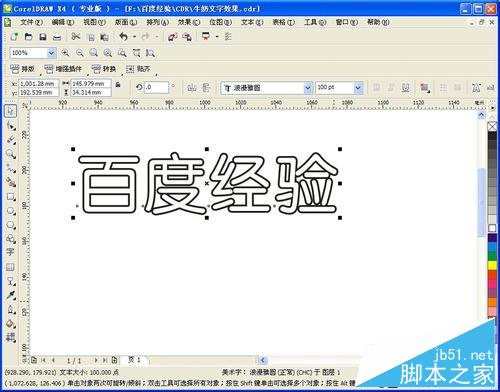Screen dimensions: 500x392
Task: Zoom to page width
Action: [x=136, y=53]
